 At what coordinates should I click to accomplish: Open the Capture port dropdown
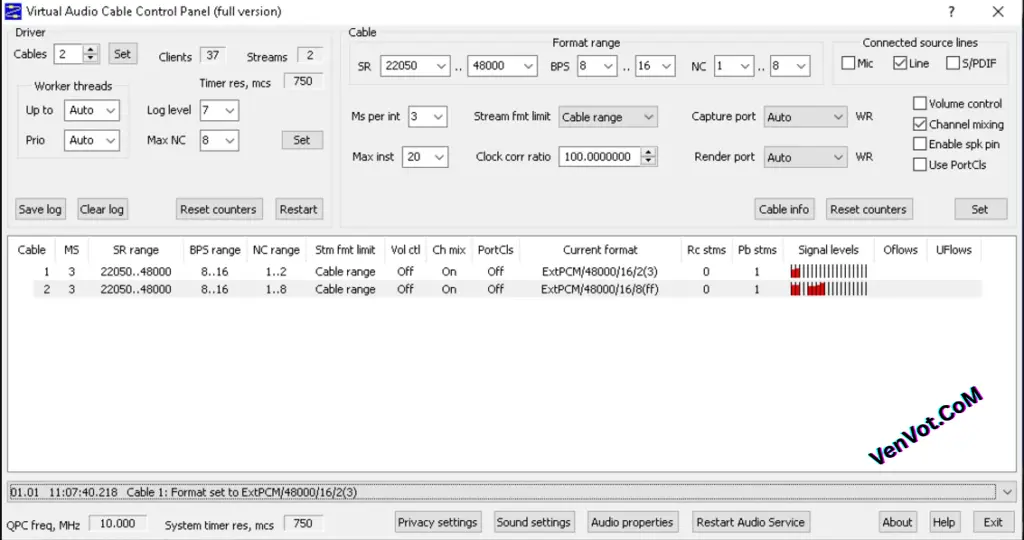805,117
